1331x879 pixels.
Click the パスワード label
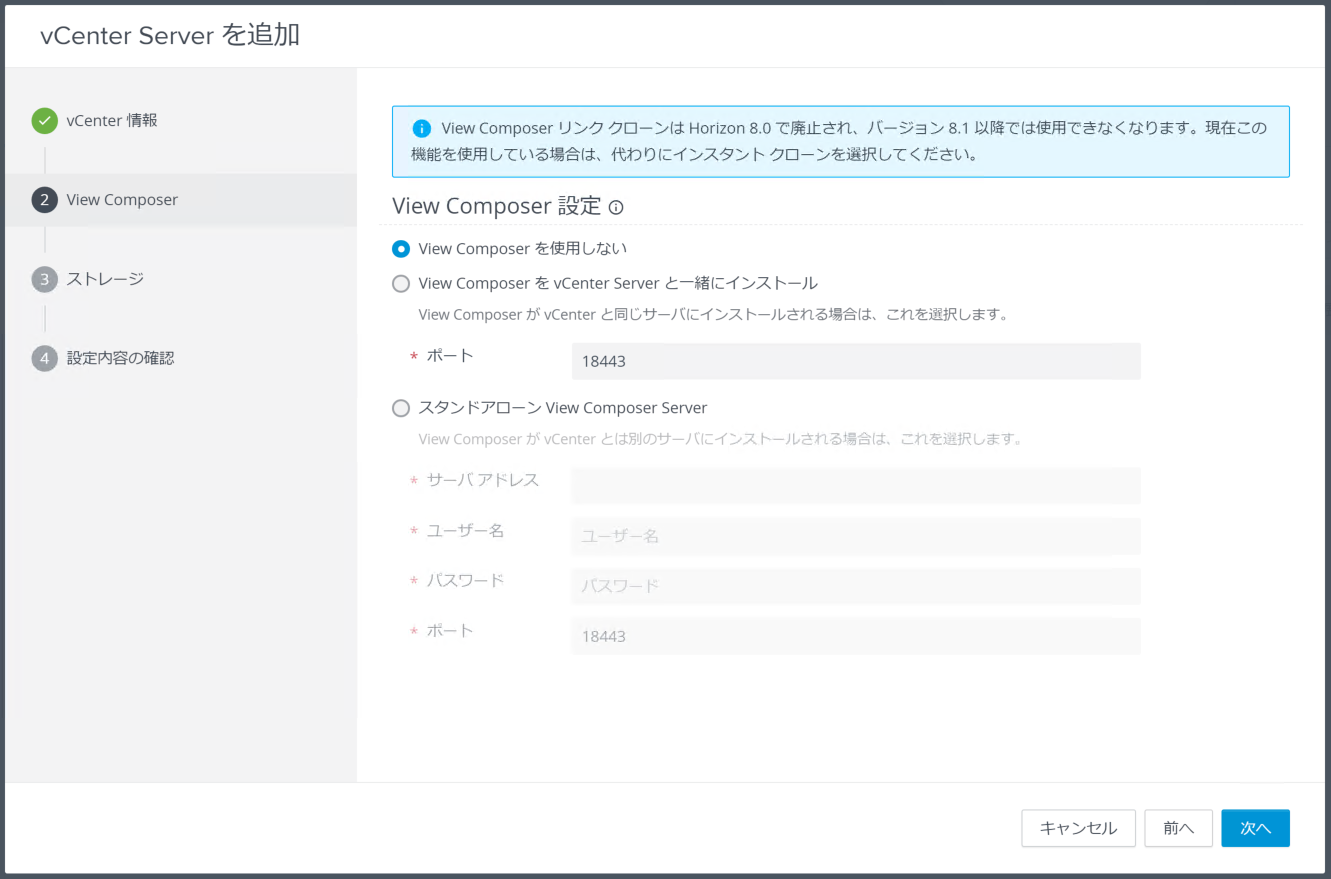[465, 581]
